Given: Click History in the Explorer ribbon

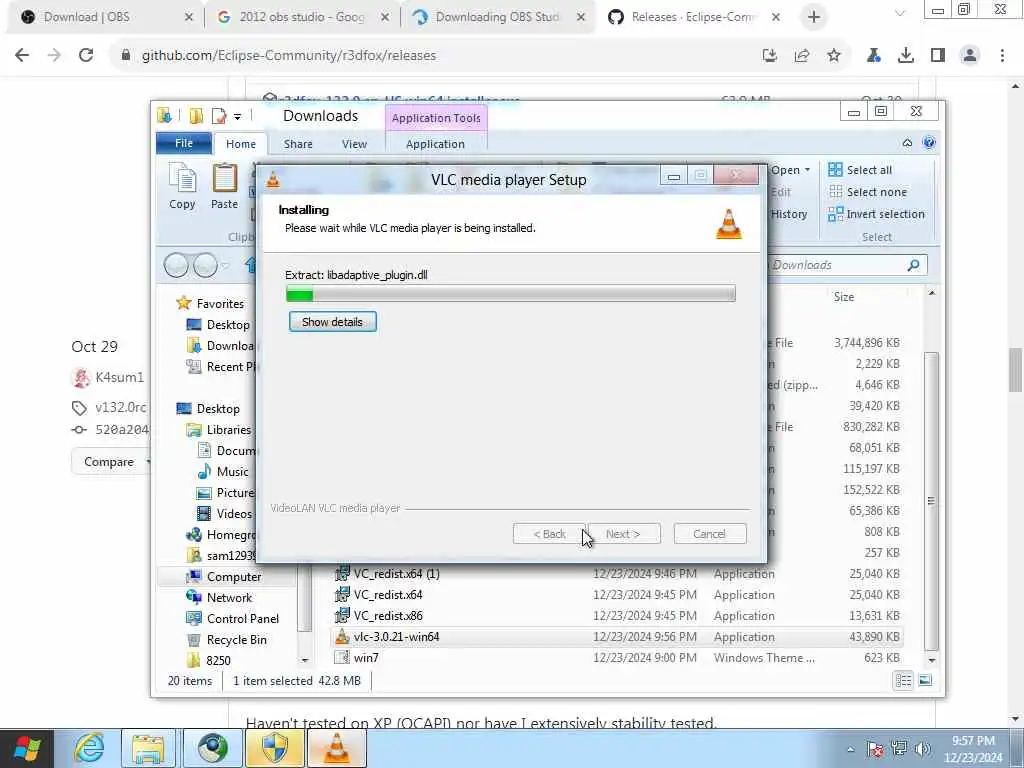Looking at the screenshot, I should pyautogui.click(x=789, y=214).
